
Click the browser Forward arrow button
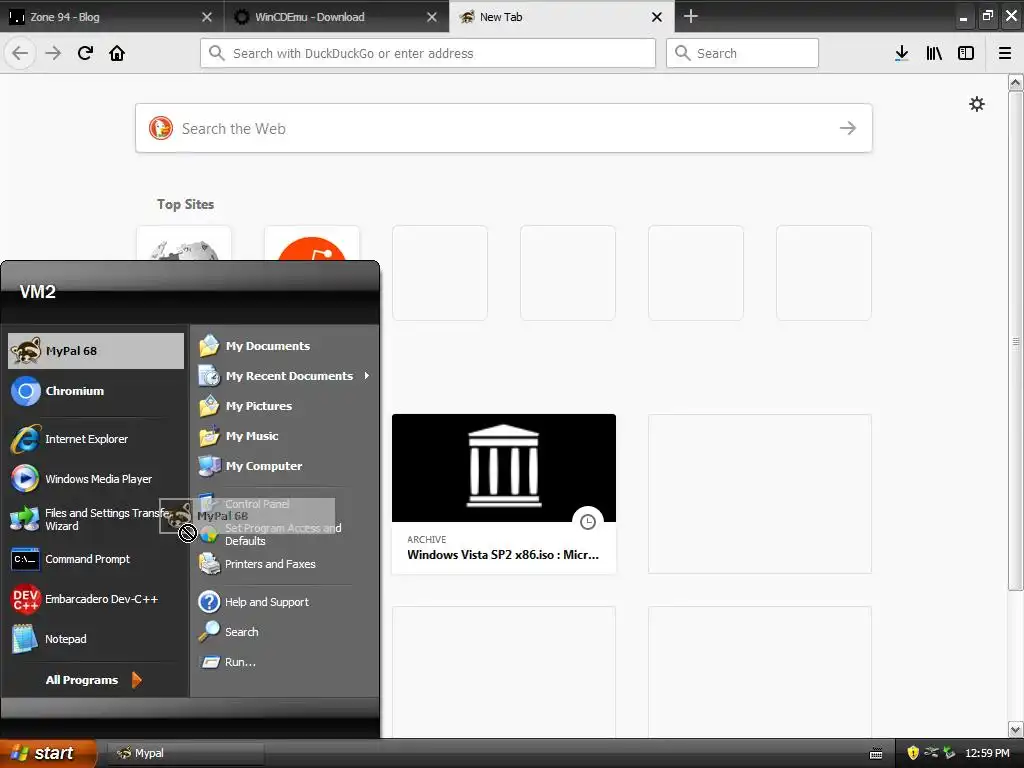[x=53, y=53]
